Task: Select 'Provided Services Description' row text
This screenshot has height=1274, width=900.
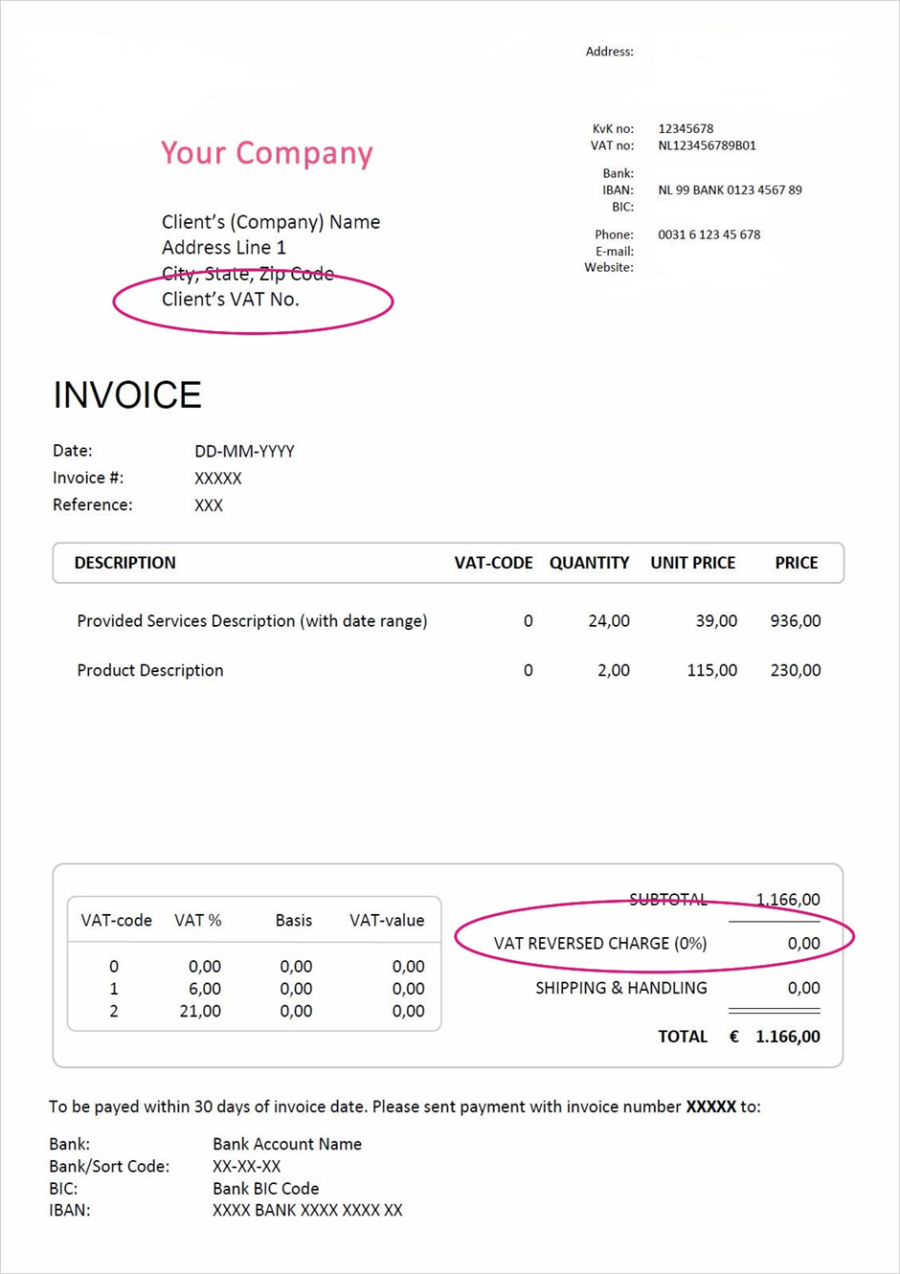Action: (252, 621)
